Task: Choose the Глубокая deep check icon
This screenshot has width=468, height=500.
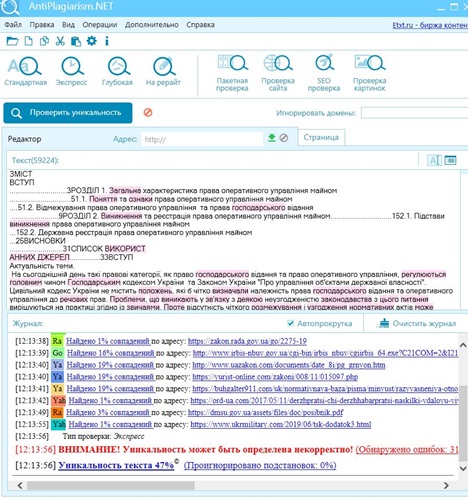Action: pyautogui.click(x=117, y=71)
